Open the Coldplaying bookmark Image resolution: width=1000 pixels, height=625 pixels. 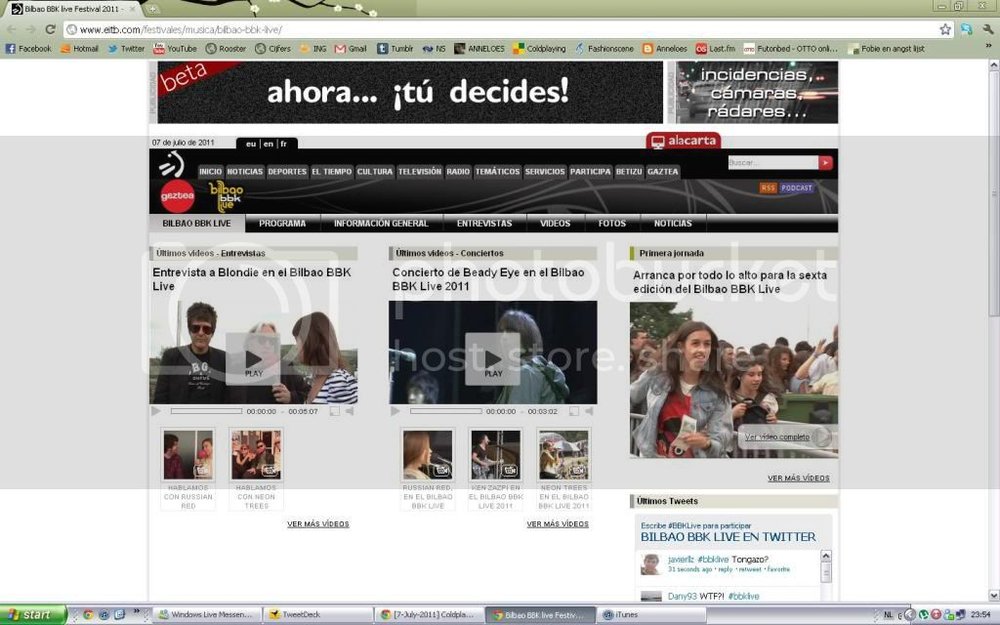540,48
